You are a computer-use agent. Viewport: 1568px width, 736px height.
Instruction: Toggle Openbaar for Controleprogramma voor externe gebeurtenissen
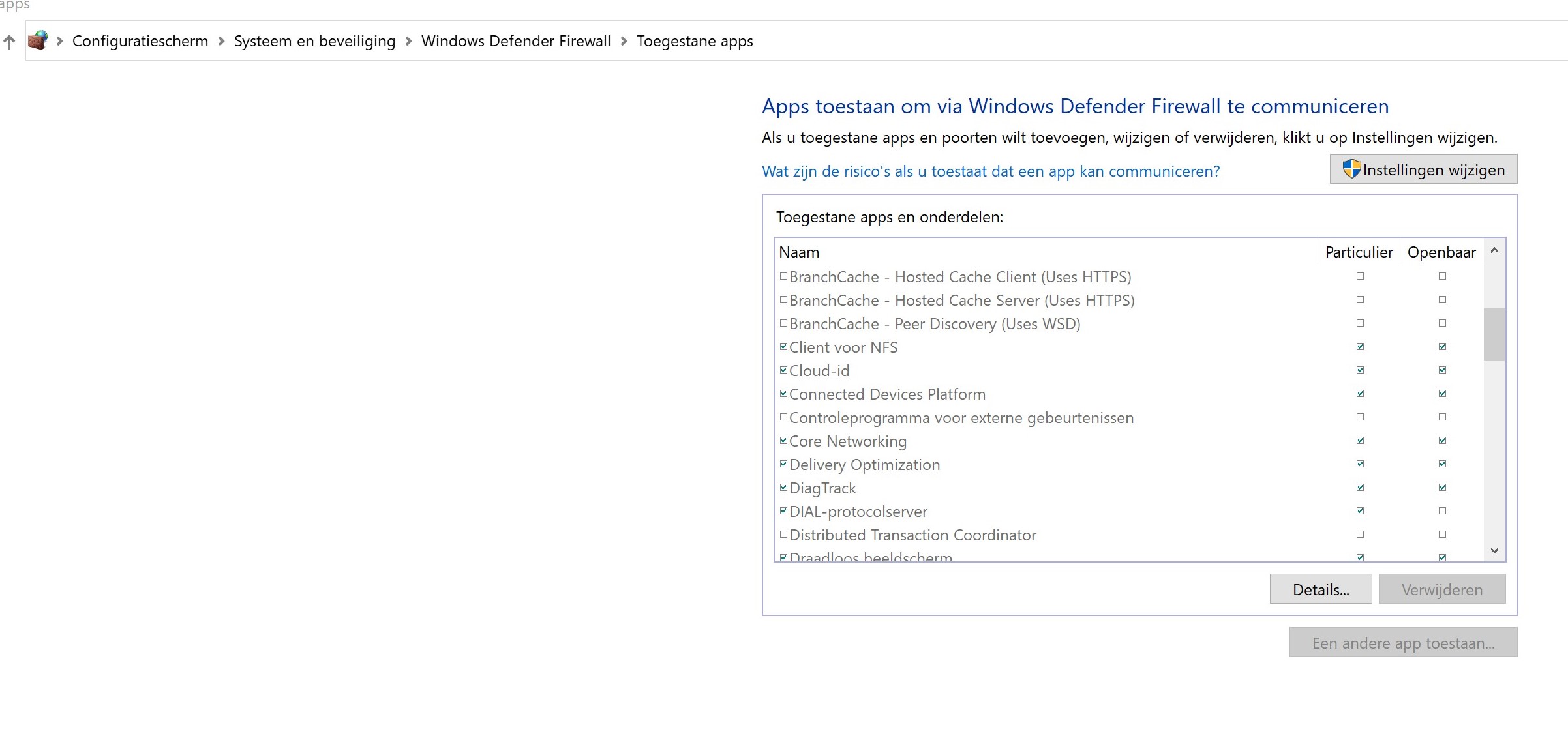pos(1442,417)
